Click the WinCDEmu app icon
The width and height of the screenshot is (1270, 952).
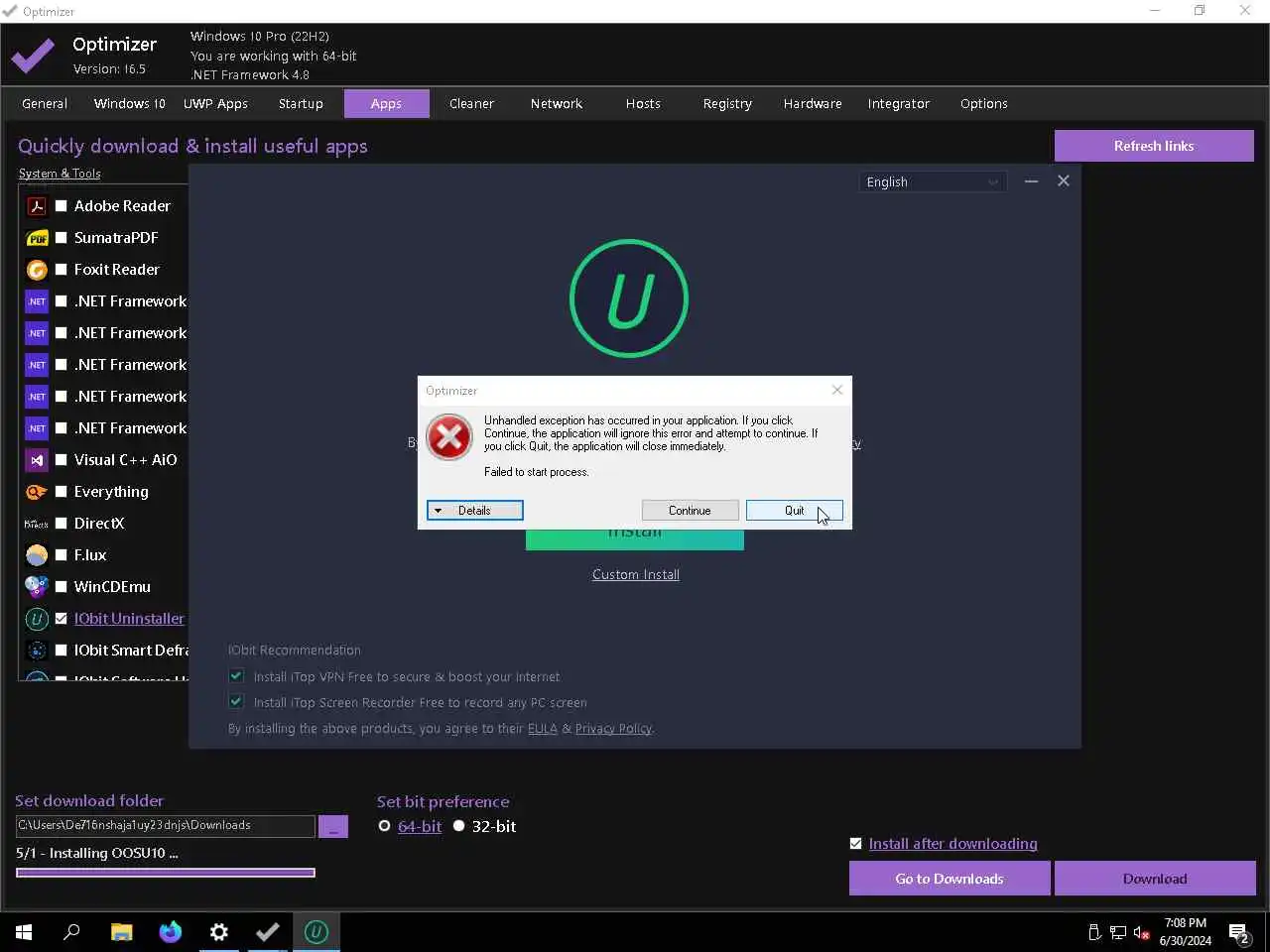37,587
